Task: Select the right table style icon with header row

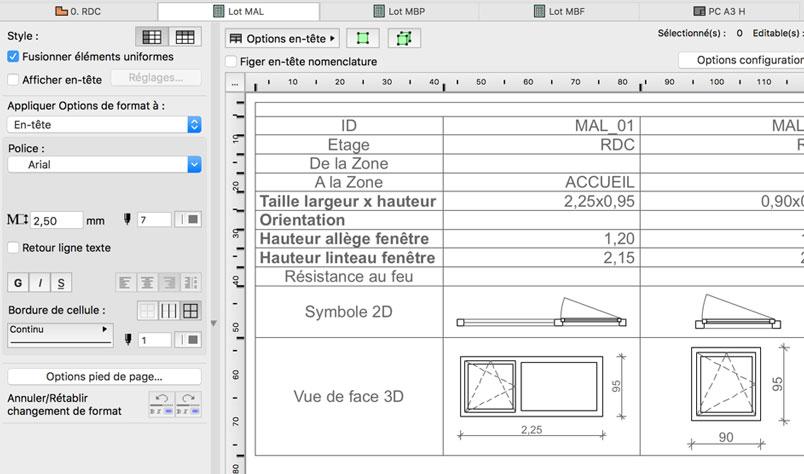Action: point(185,37)
